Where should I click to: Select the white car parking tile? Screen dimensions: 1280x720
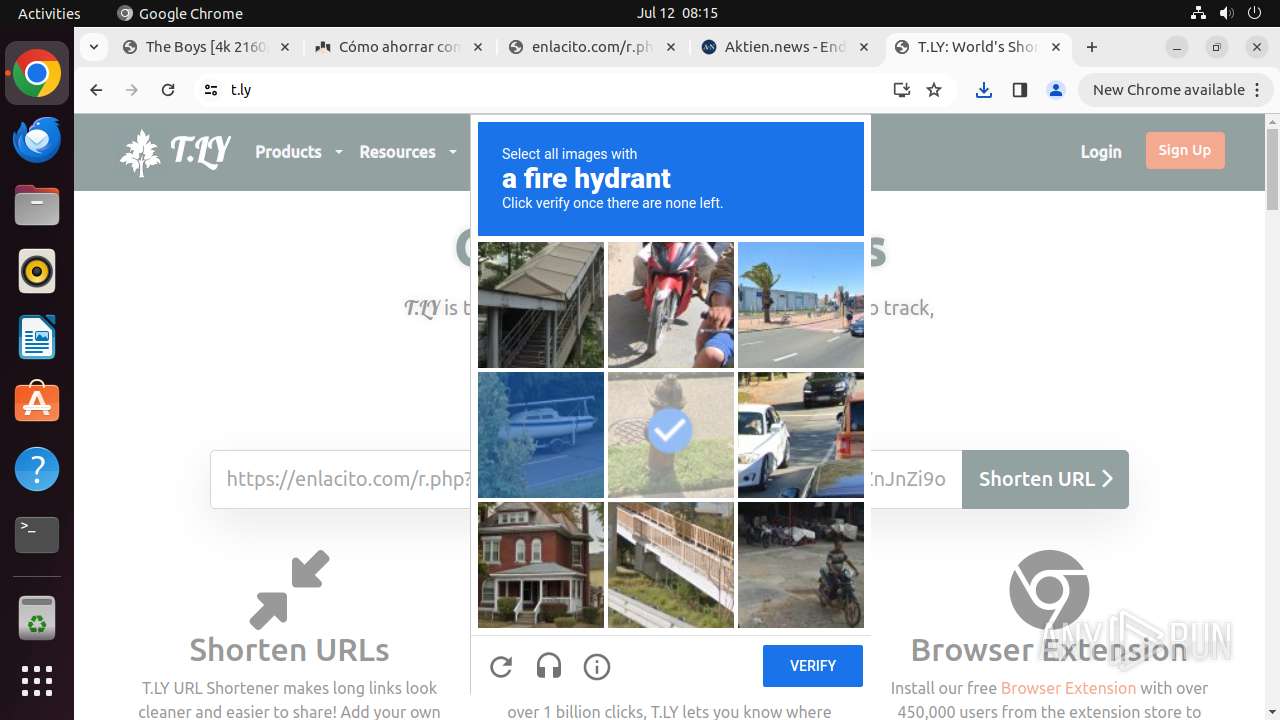tap(801, 435)
